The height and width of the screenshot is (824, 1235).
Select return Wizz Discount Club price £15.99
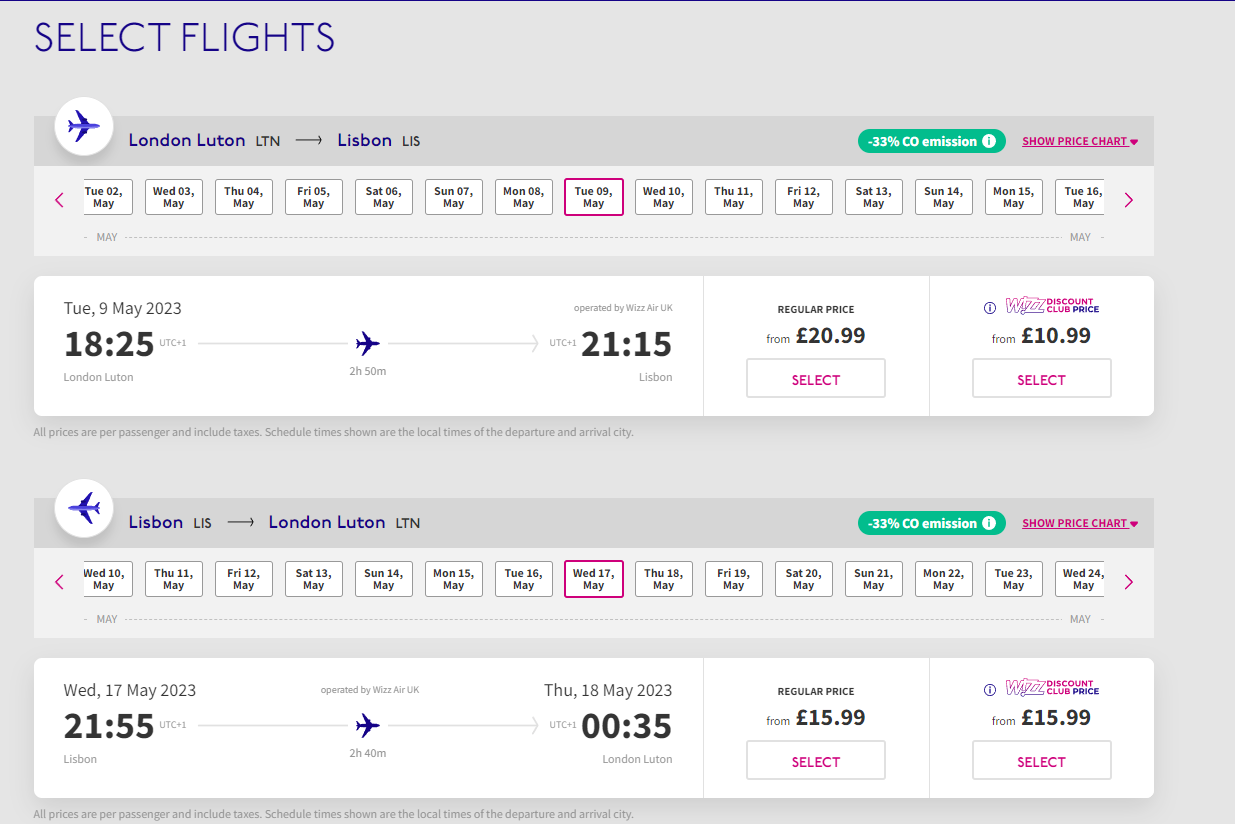coord(1042,761)
